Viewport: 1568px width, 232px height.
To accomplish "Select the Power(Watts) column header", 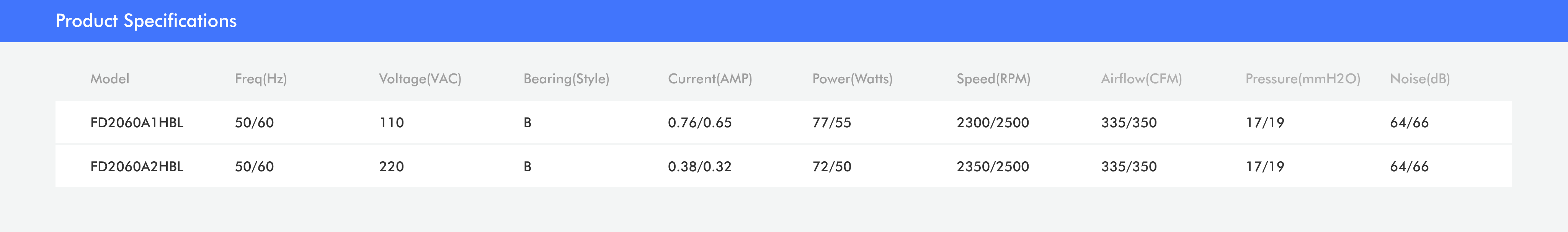I will point(852,79).
